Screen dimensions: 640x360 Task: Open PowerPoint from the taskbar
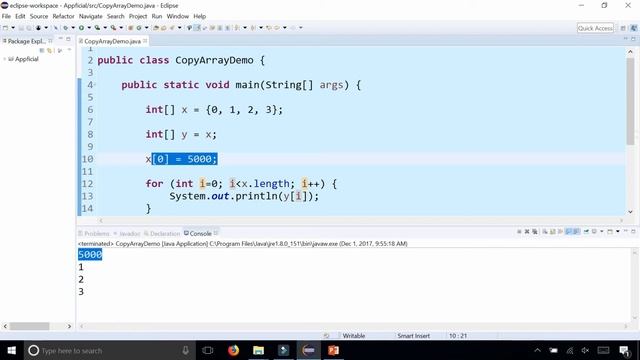[x=333, y=350]
